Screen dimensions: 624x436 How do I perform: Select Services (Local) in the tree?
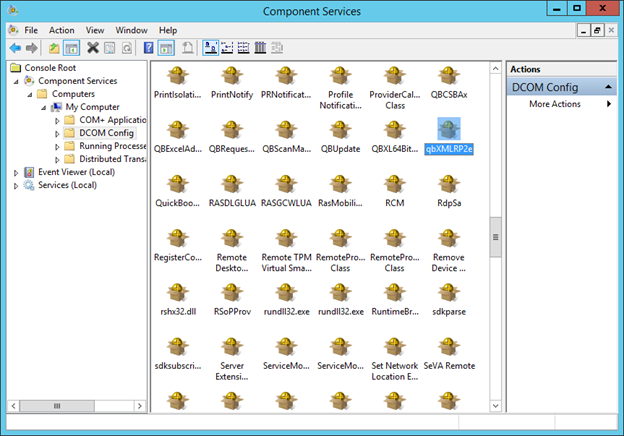coord(66,185)
